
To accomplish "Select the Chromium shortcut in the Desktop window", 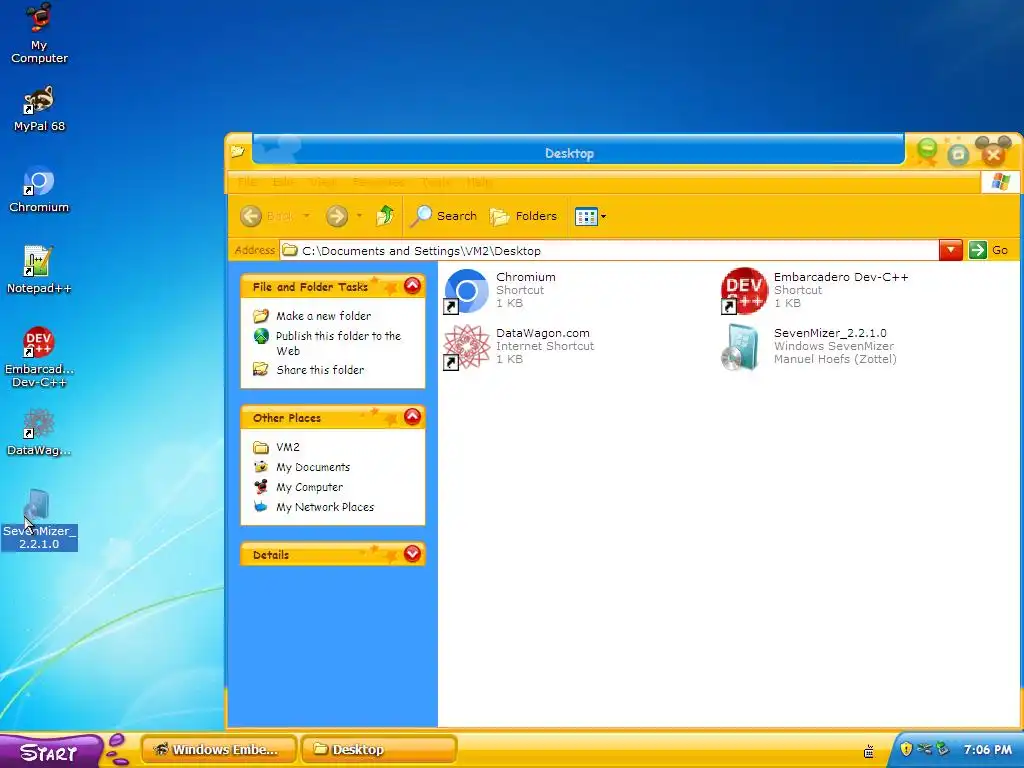I will tap(500, 290).
